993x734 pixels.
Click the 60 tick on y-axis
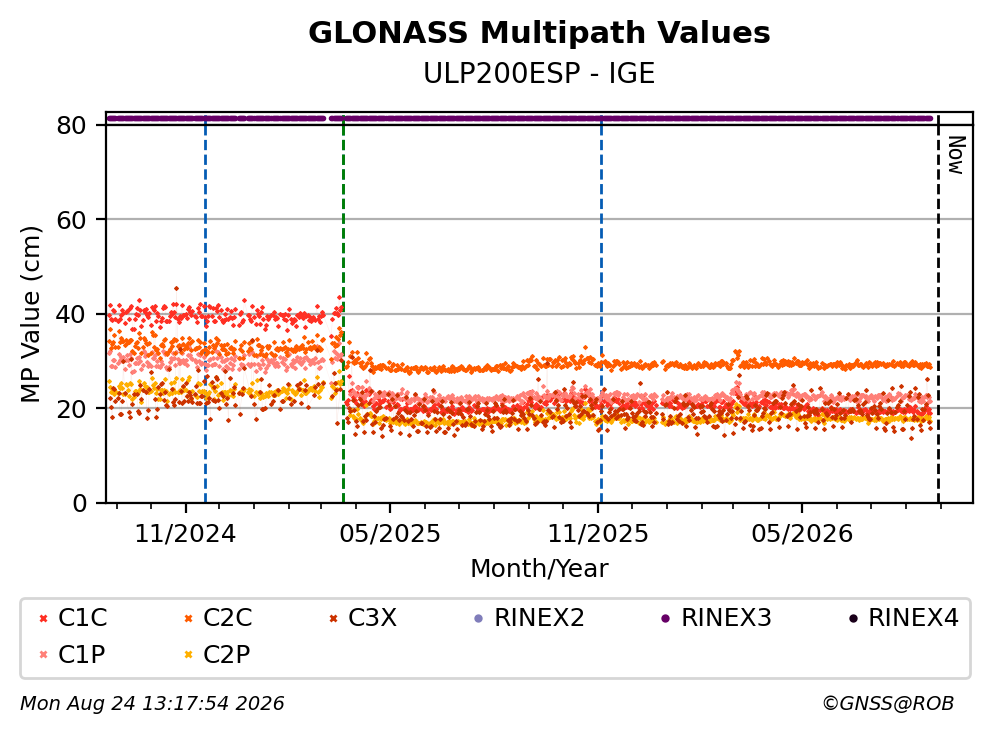click(72, 220)
